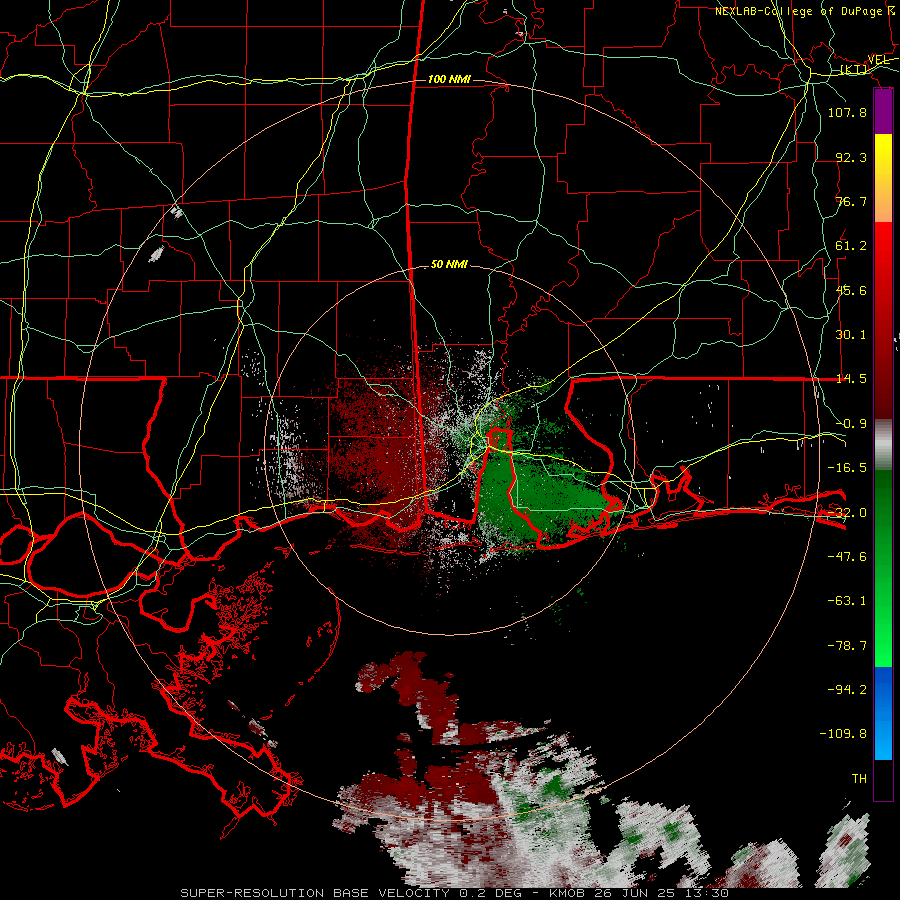Click the 92.3 velocity scale value

851,157
